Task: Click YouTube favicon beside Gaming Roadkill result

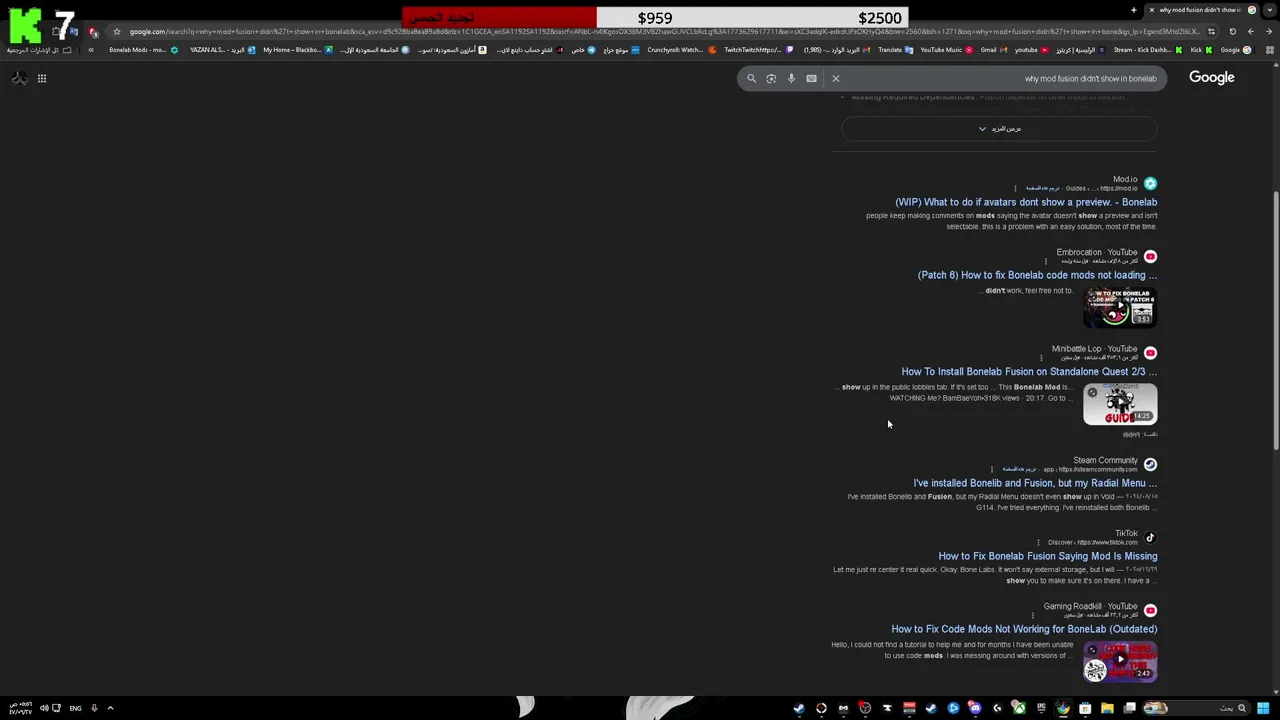Action: (x=1150, y=610)
